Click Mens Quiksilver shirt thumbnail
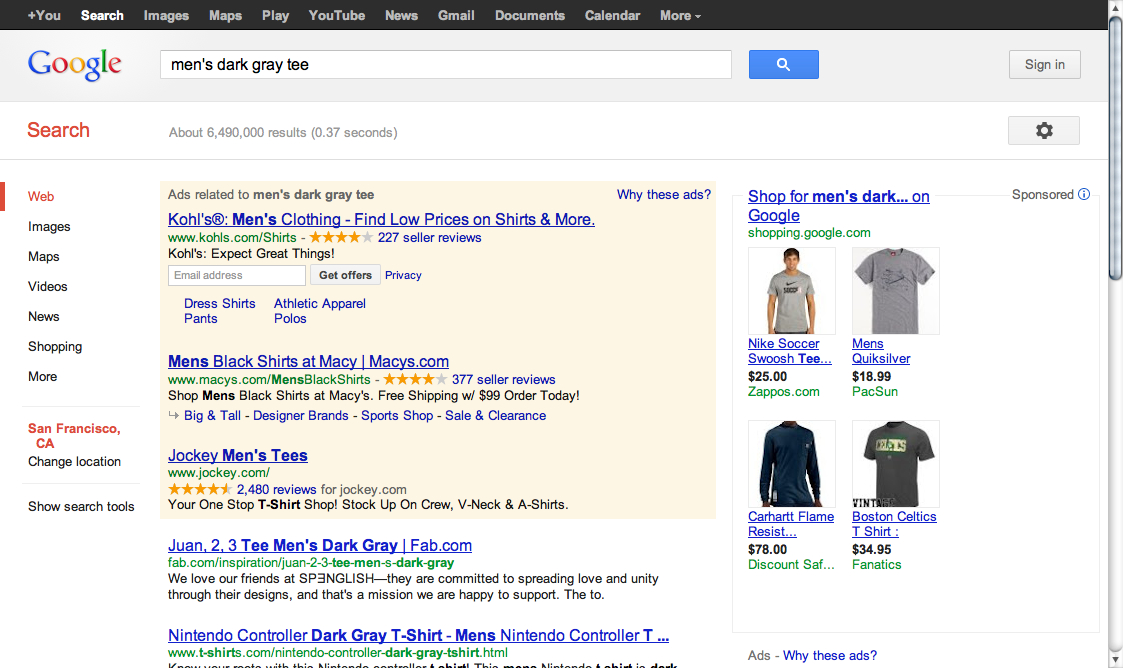 pos(895,291)
